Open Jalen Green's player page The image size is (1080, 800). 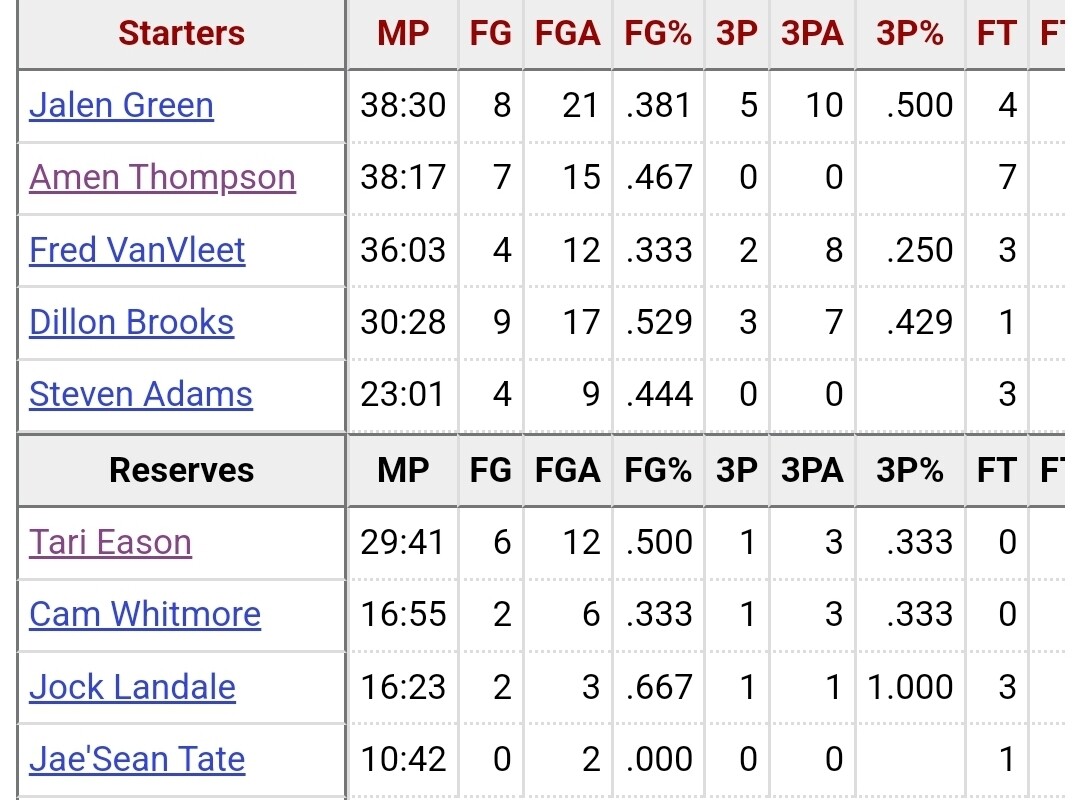pyautogui.click(x=121, y=105)
